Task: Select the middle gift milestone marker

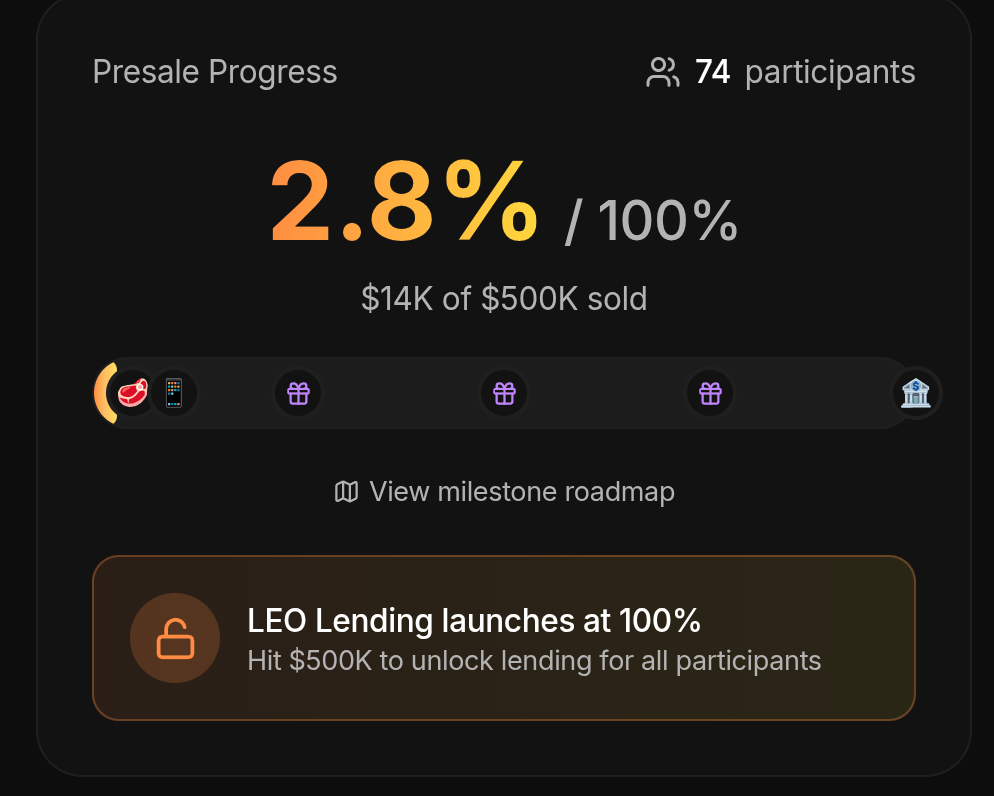Action: point(504,393)
